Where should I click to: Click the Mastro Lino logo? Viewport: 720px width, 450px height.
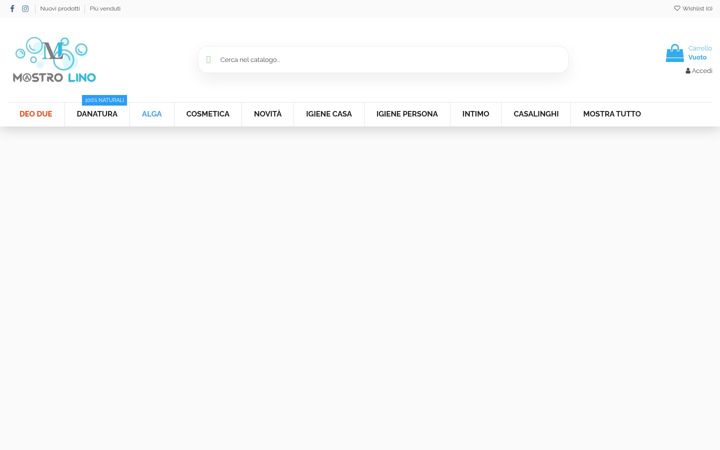54,60
